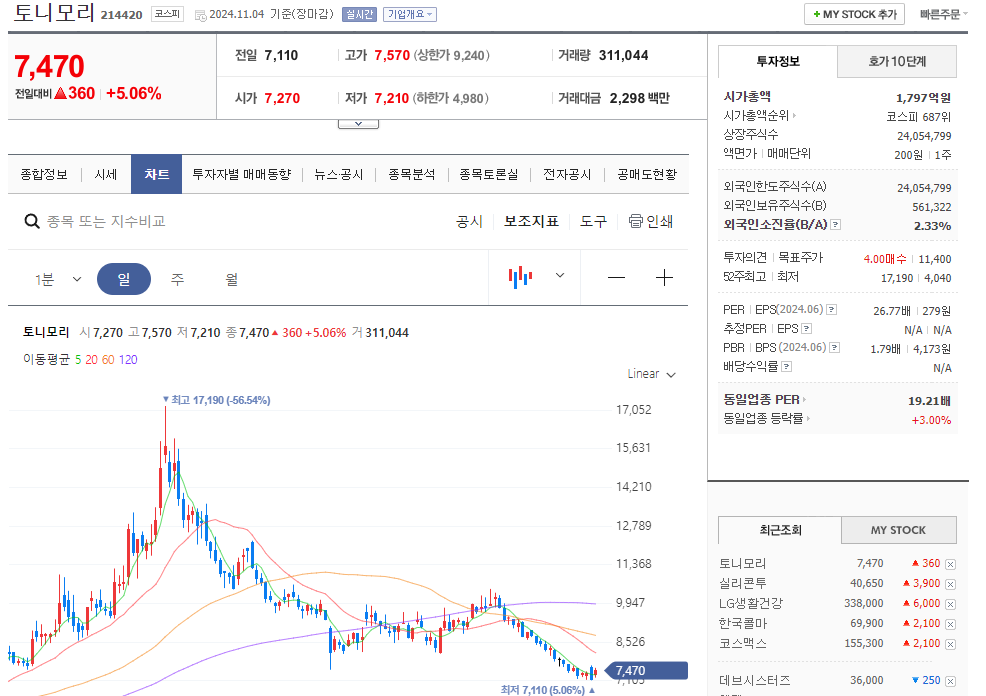Open the chart type dropdown arrow
The height and width of the screenshot is (696, 986).
point(560,275)
